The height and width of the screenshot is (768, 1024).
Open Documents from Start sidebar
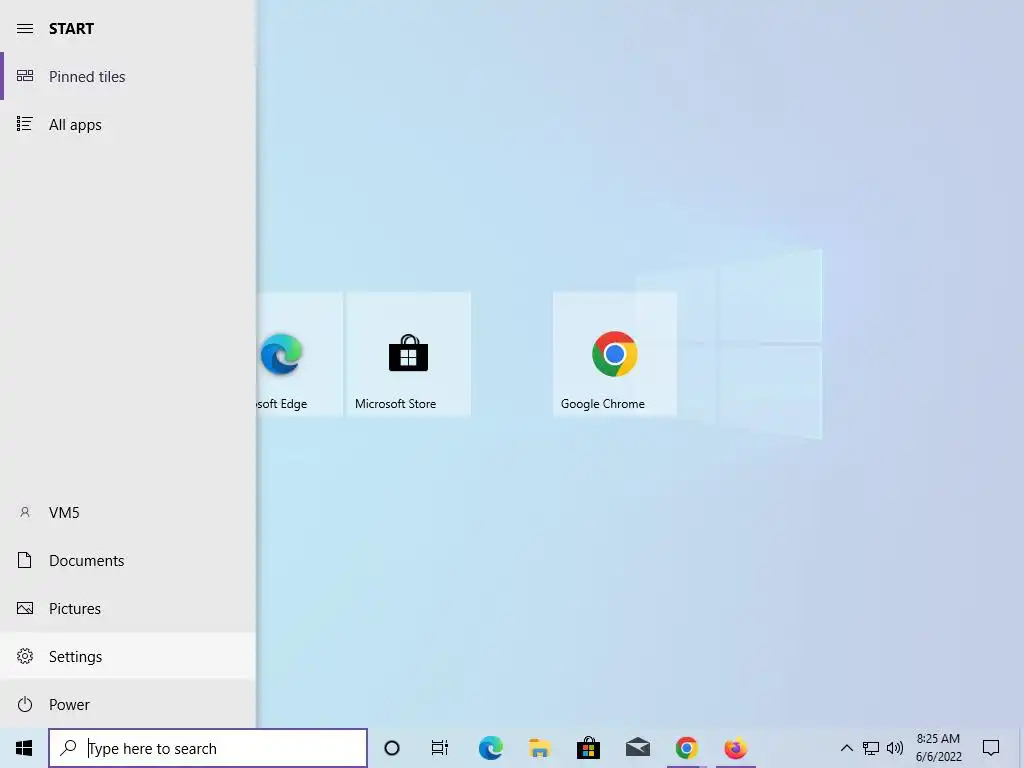click(x=128, y=560)
